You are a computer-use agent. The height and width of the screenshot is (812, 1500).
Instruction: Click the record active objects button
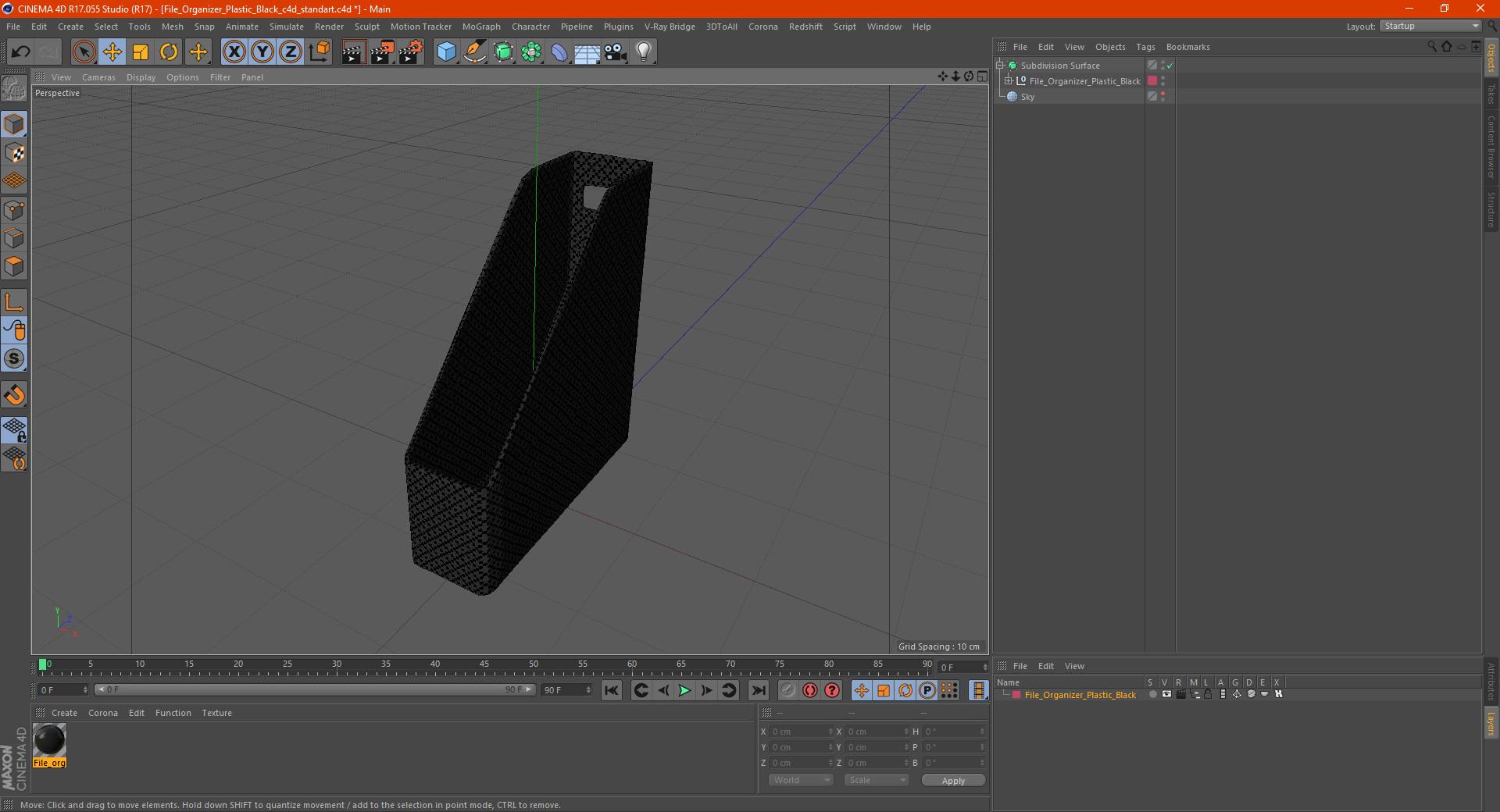coord(787,690)
